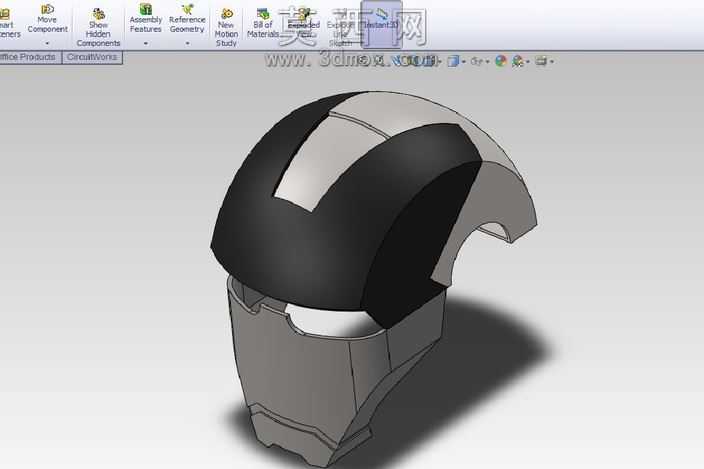
Task: Expand the Assembly Features dropdown arrow
Action: pyautogui.click(x=145, y=44)
